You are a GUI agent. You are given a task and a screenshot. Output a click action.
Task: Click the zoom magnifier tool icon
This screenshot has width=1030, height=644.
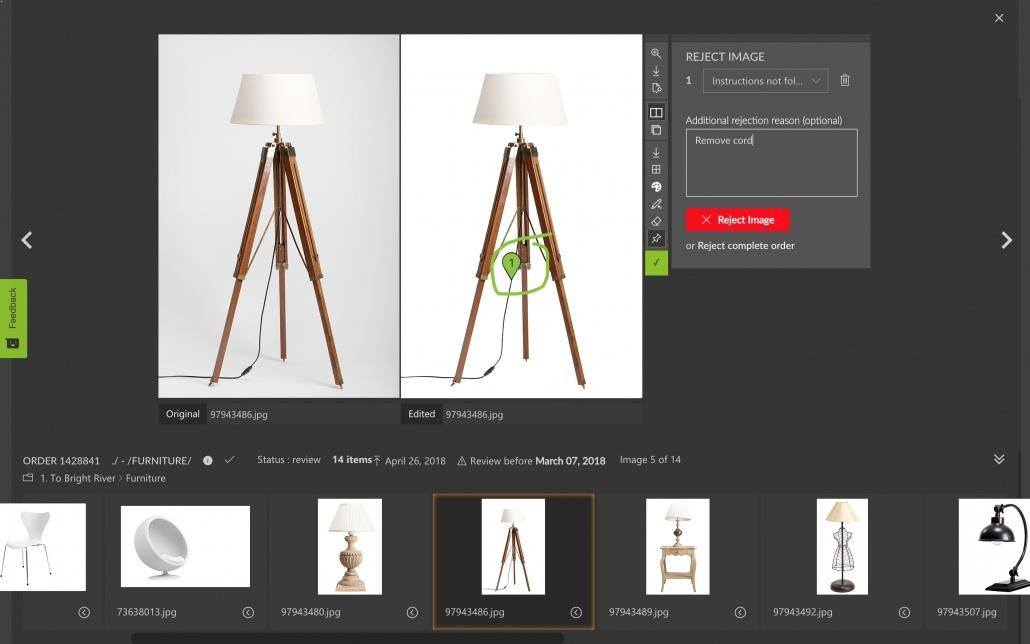coord(656,53)
